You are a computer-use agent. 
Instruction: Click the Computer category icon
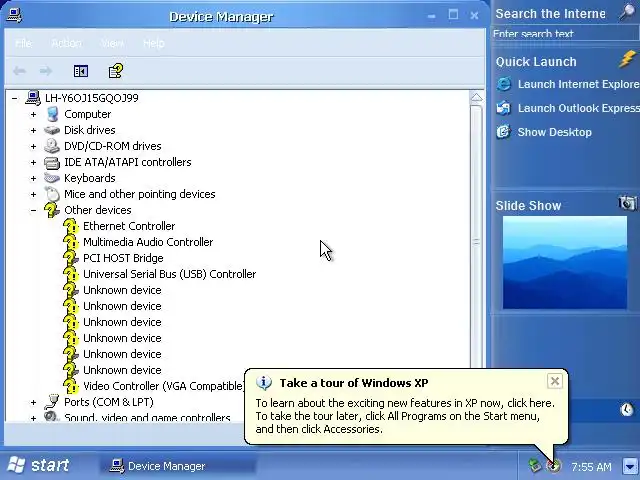coord(52,114)
